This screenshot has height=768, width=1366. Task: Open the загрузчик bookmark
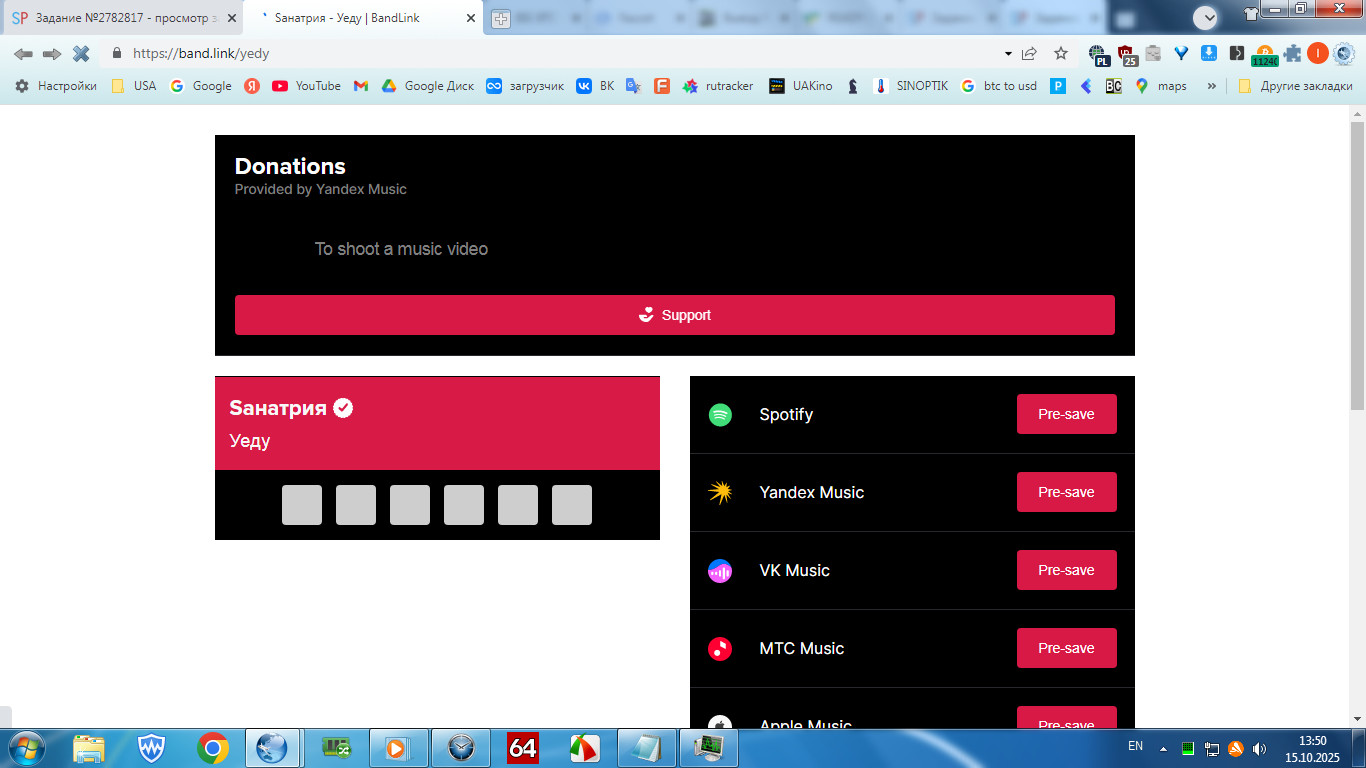coord(525,86)
